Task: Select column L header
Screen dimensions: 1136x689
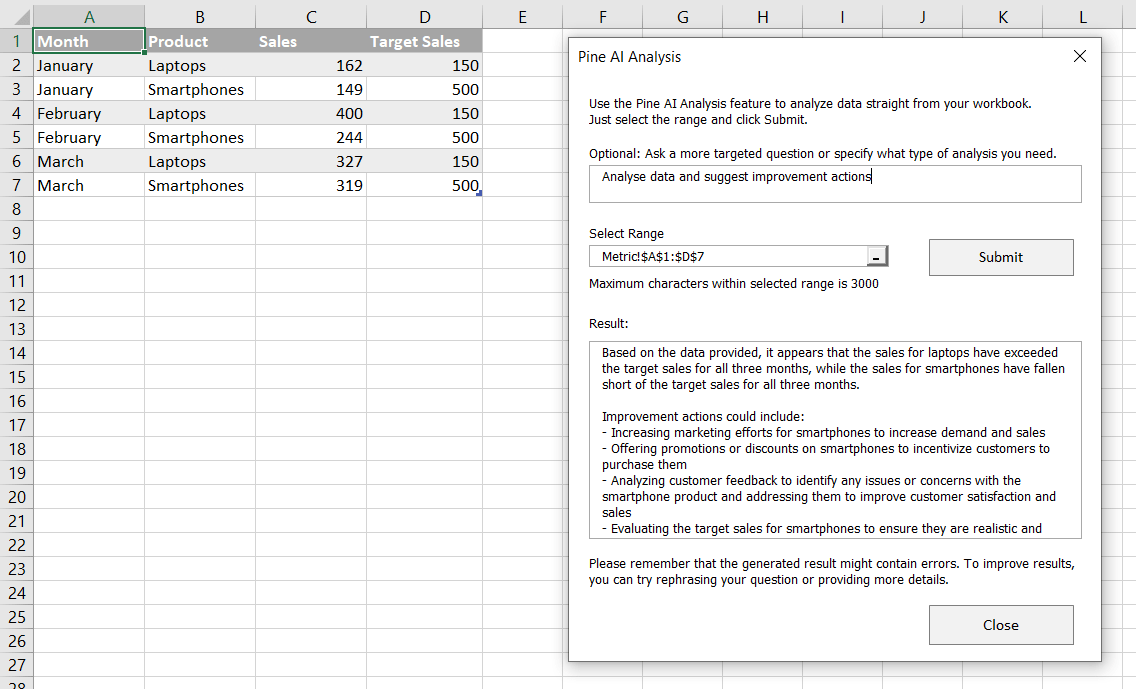Action: (x=1082, y=17)
